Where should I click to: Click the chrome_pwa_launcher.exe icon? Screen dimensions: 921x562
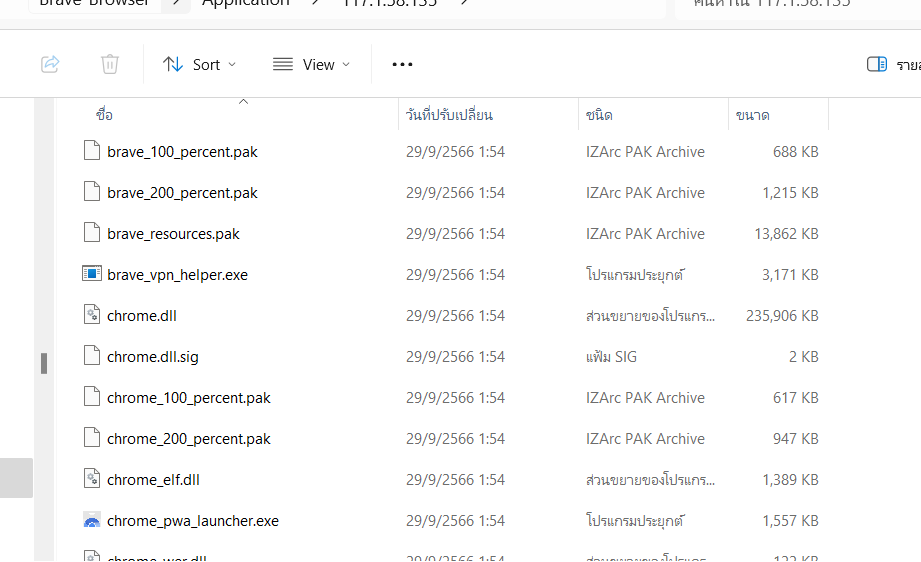(x=92, y=520)
